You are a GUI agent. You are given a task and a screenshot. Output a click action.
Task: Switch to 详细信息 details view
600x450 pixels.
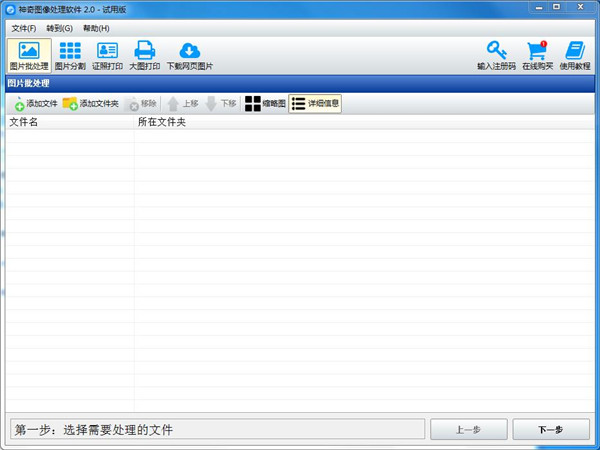point(315,103)
